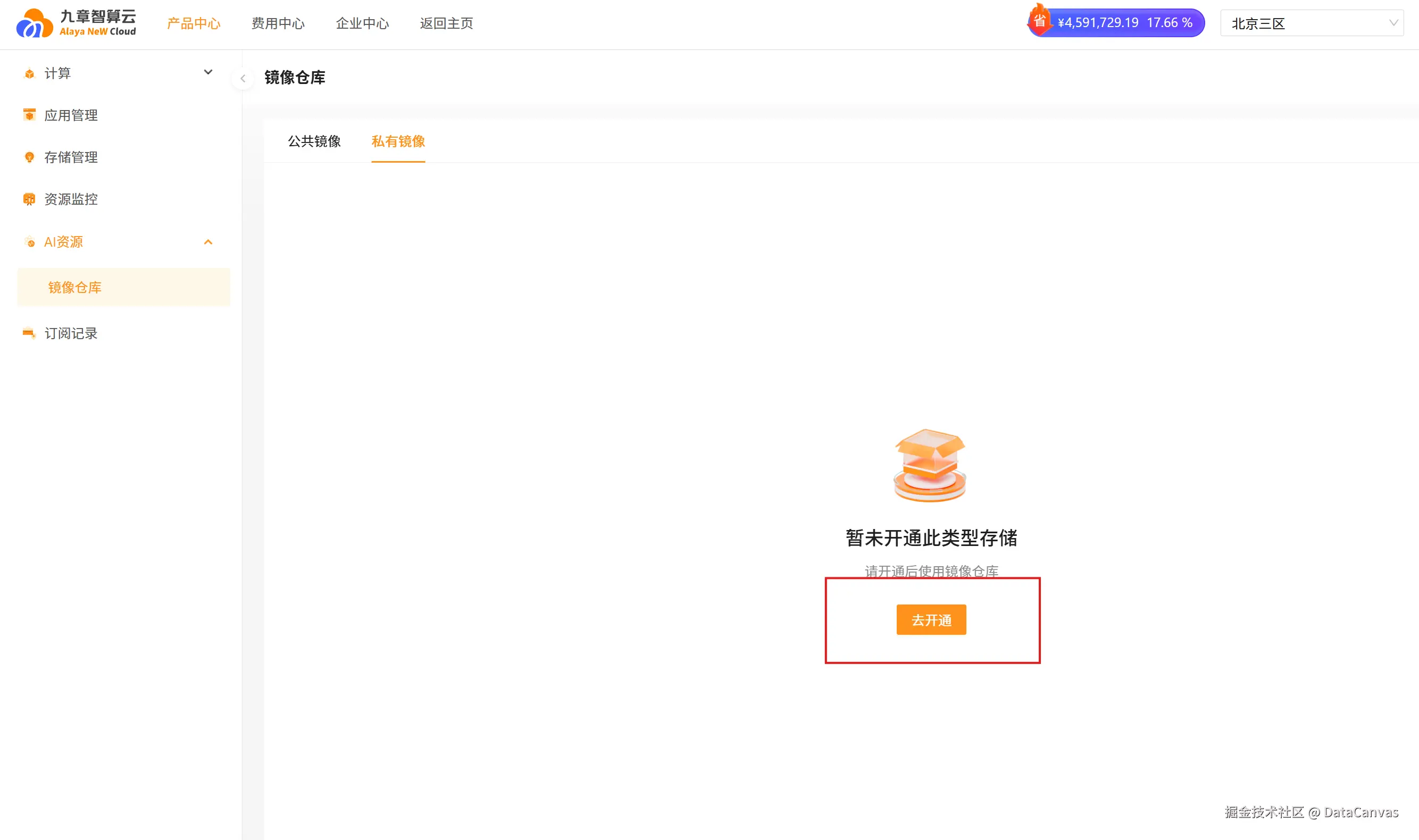
Task: Open 企业中心 in the top navigation
Action: 362,23
